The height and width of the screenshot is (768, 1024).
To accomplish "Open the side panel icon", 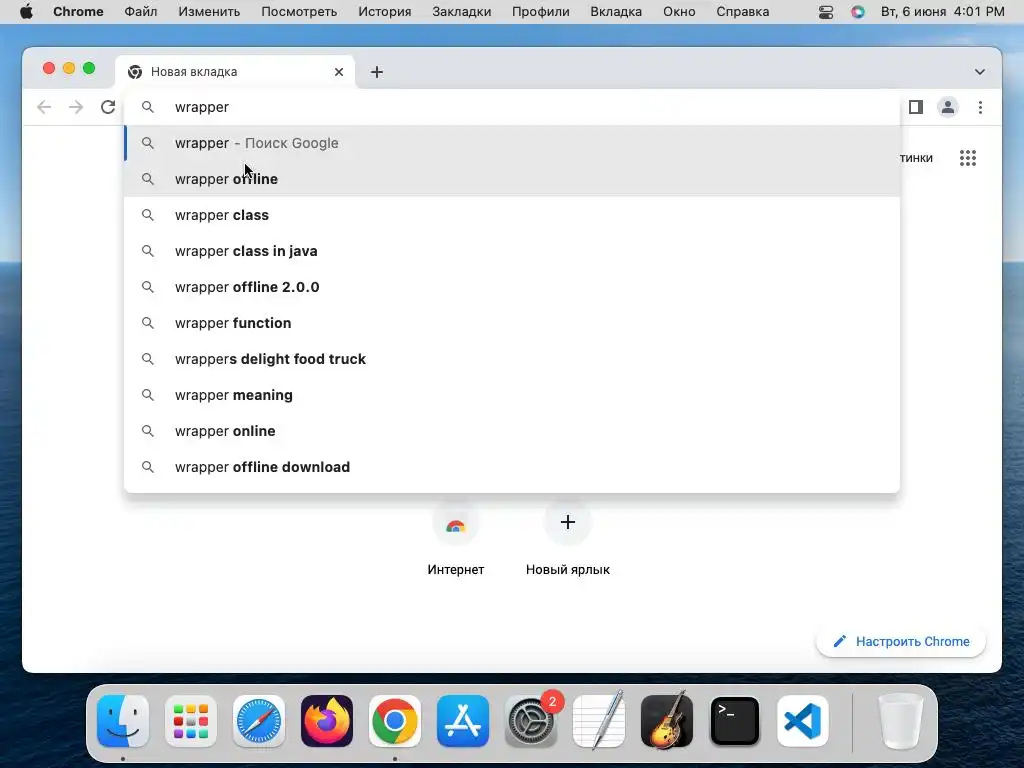I will (916, 107).
